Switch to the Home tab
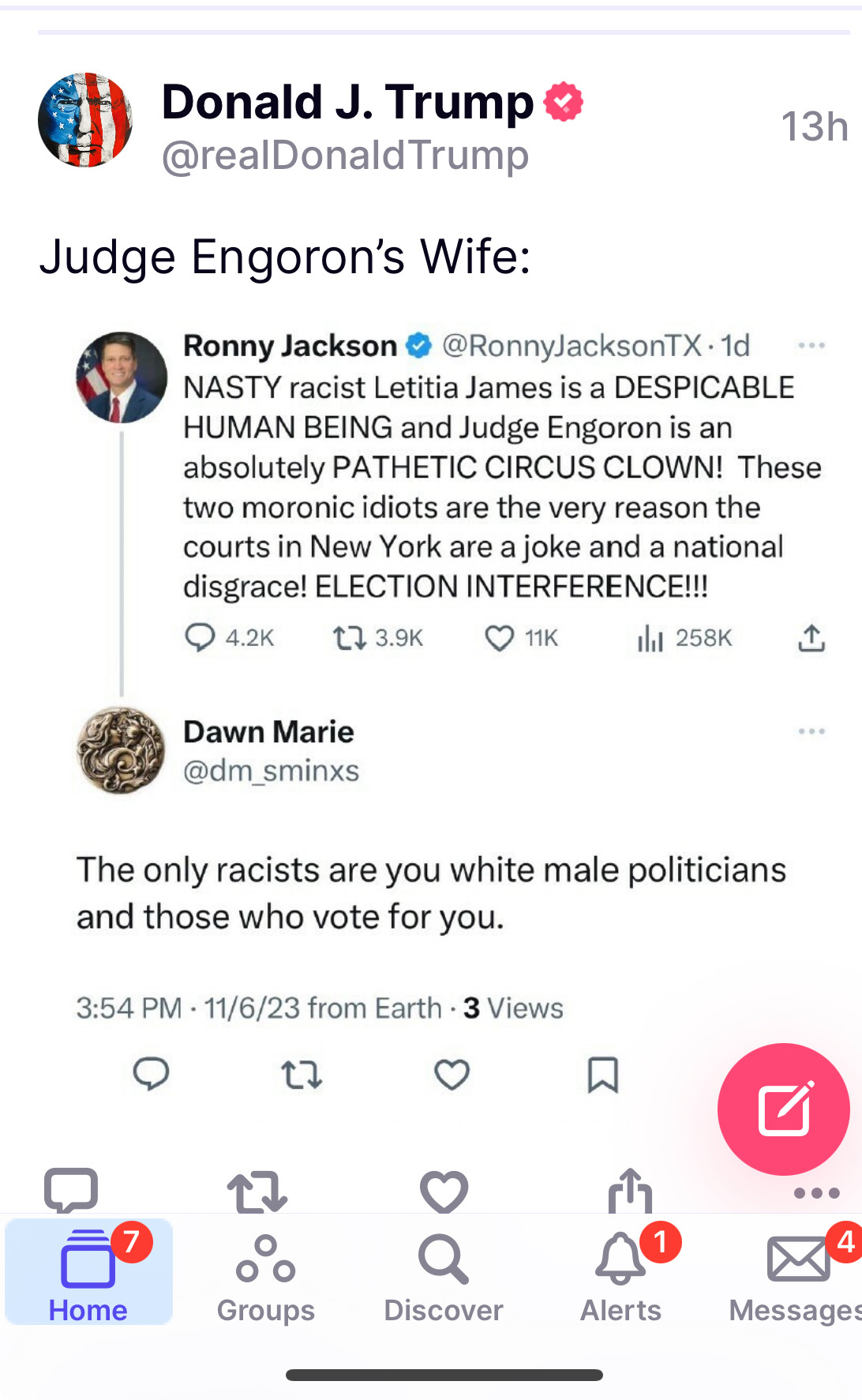This screenshot has height=1400, width=862. (88, 1271)
